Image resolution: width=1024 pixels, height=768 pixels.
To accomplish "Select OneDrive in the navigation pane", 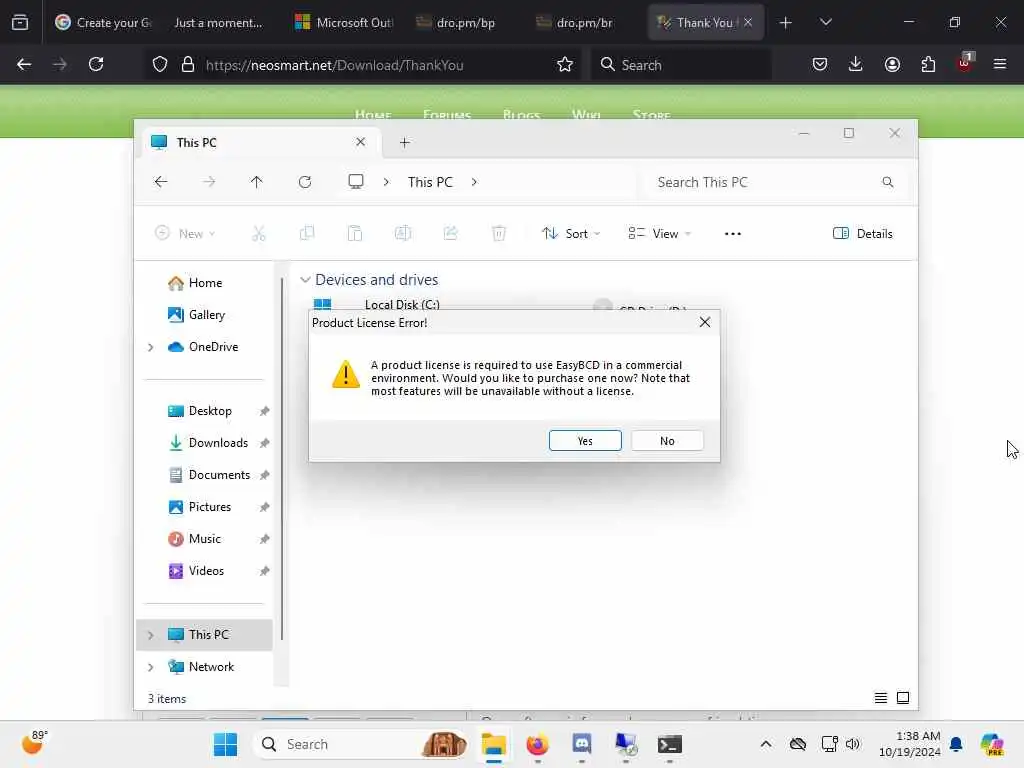I will (x=214, y=347).
